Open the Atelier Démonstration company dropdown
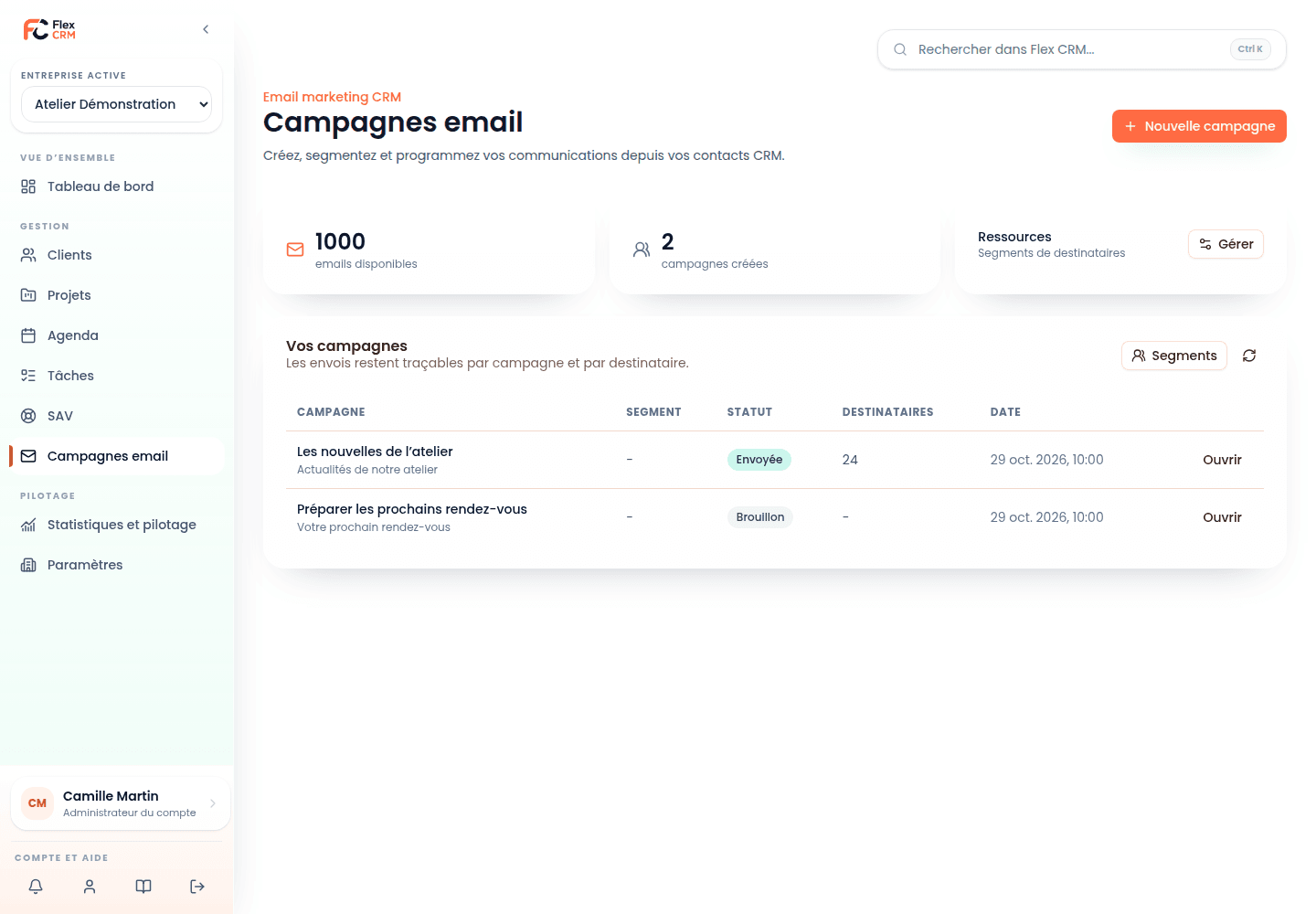 [116, 104]
